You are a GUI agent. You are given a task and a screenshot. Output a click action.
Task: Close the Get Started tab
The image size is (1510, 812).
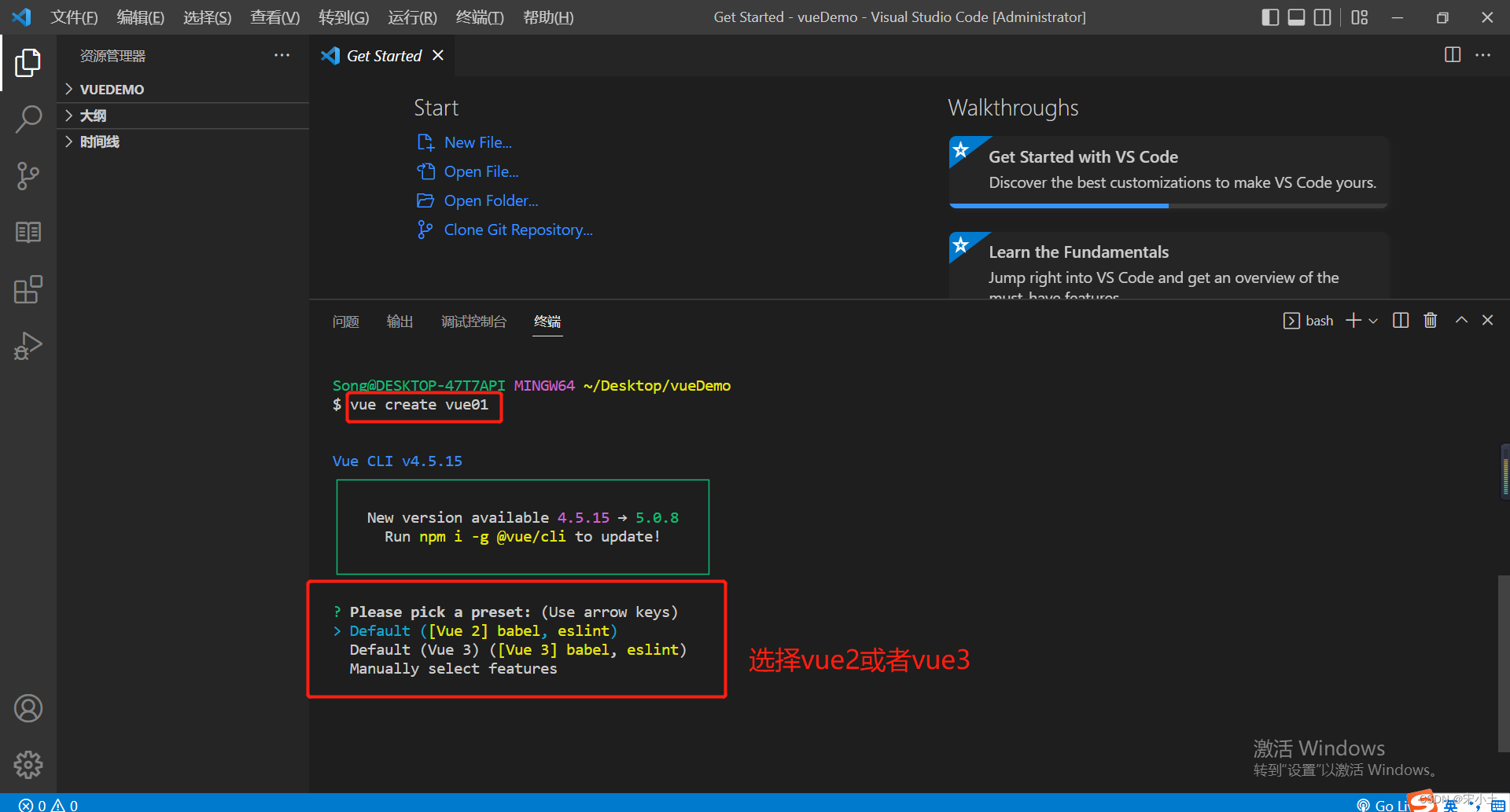click(438, 55)
